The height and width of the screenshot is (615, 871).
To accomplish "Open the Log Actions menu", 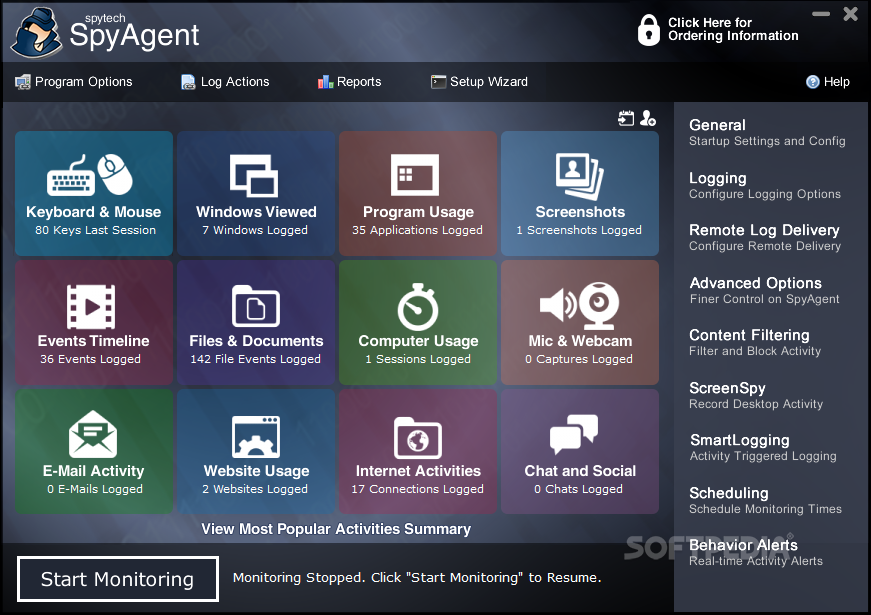I will 225,82.
